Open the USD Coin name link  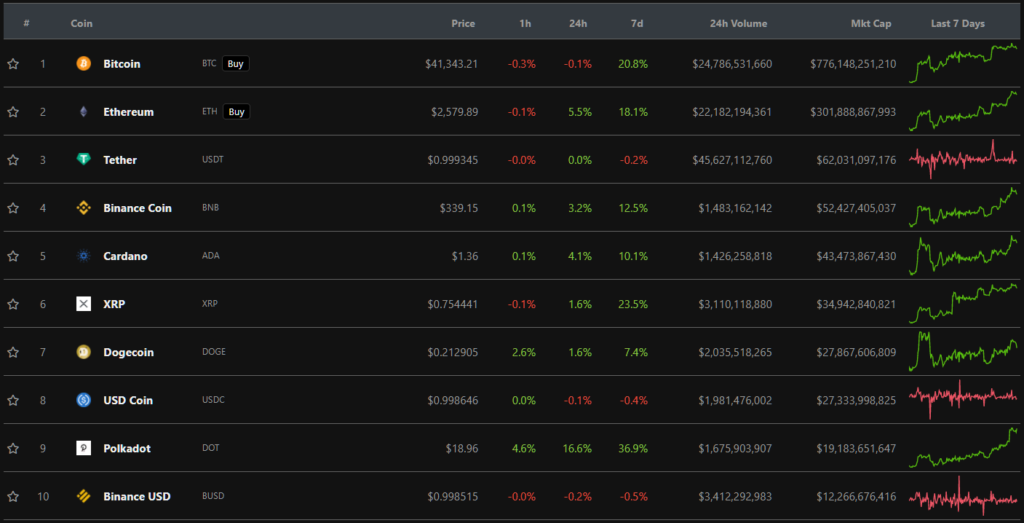point(128,400)
